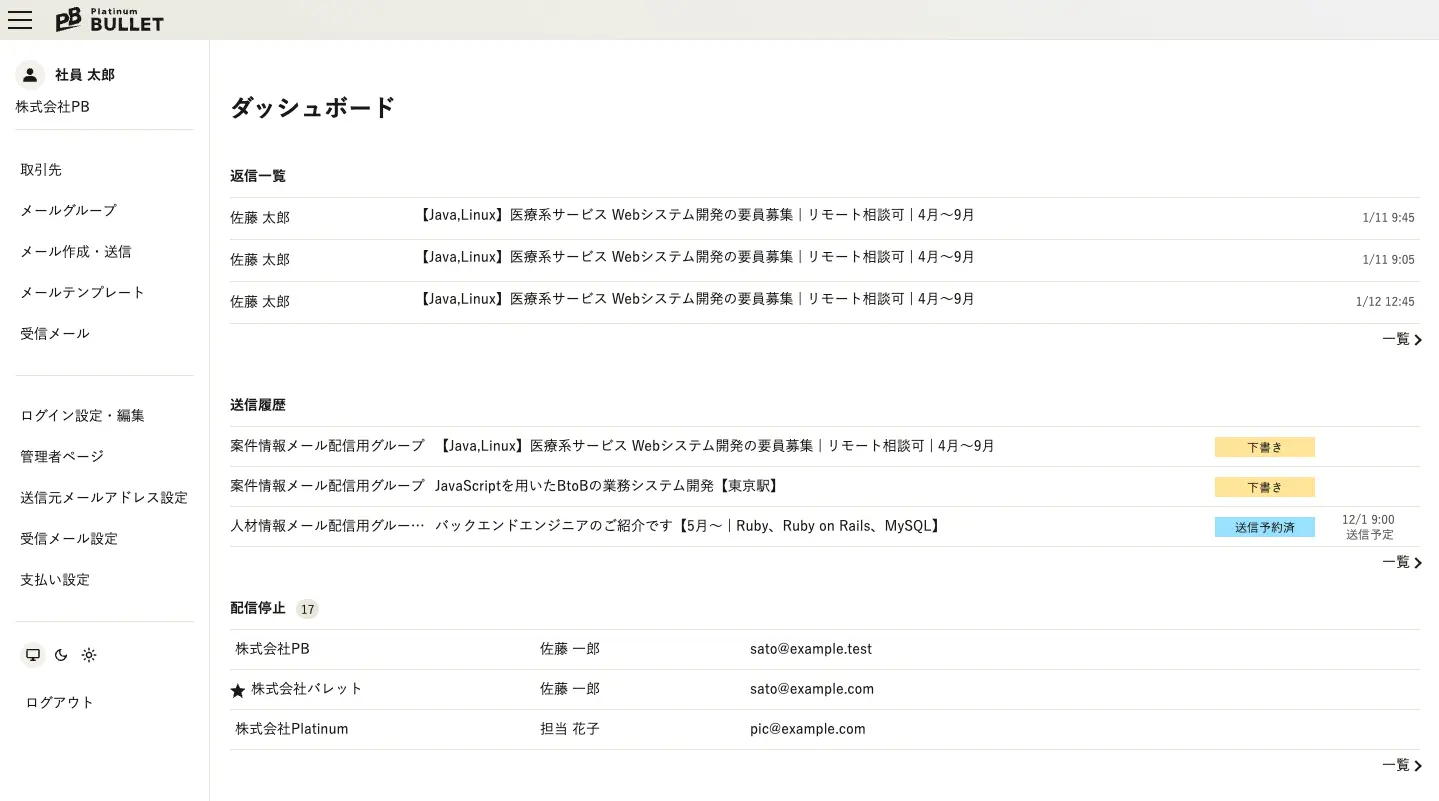Open 一覧 link under 返信一覧
Viewport: 1439px width, 801px height.
click(1402, 339)
